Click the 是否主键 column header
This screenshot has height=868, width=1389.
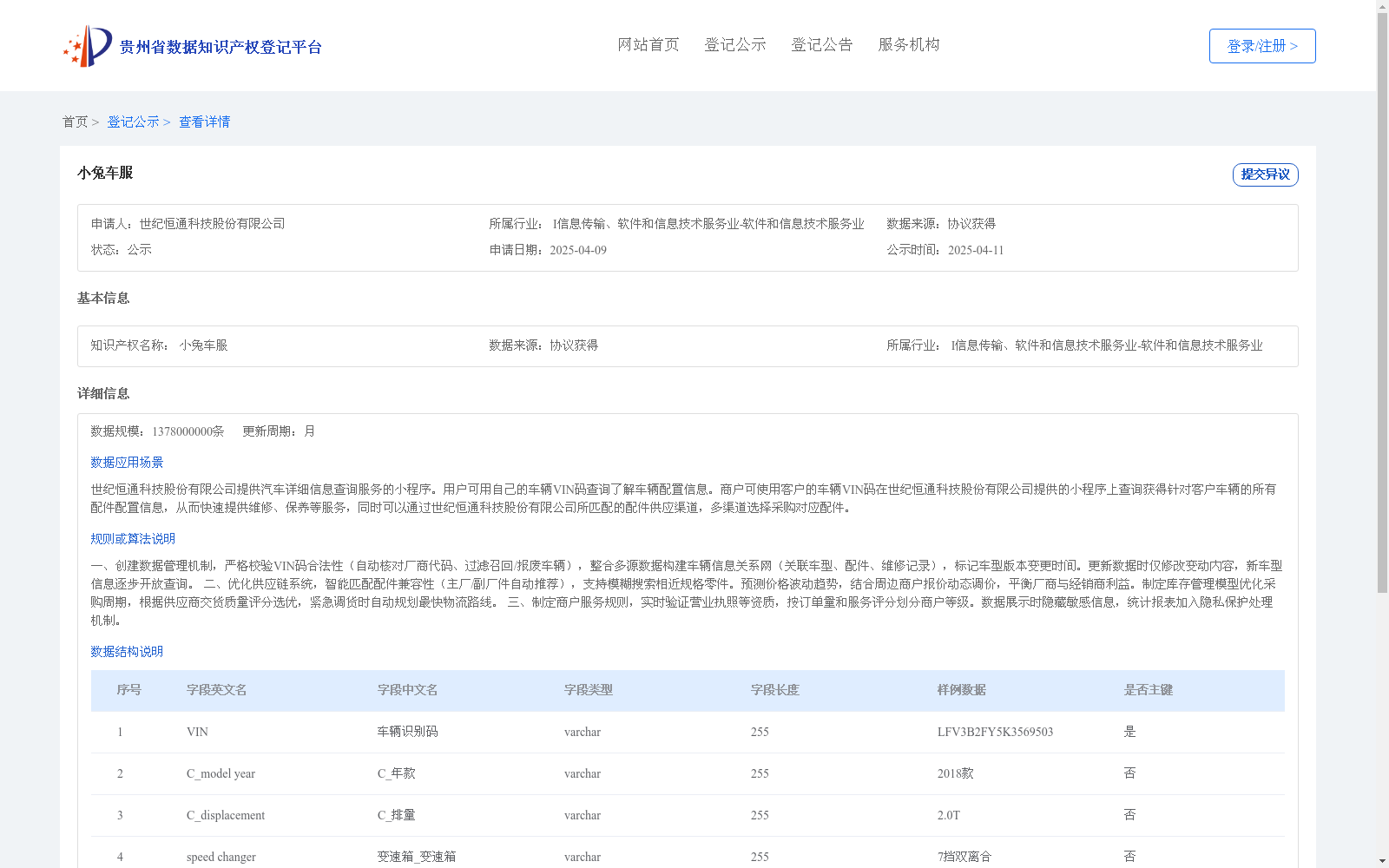coord(1149,690)
